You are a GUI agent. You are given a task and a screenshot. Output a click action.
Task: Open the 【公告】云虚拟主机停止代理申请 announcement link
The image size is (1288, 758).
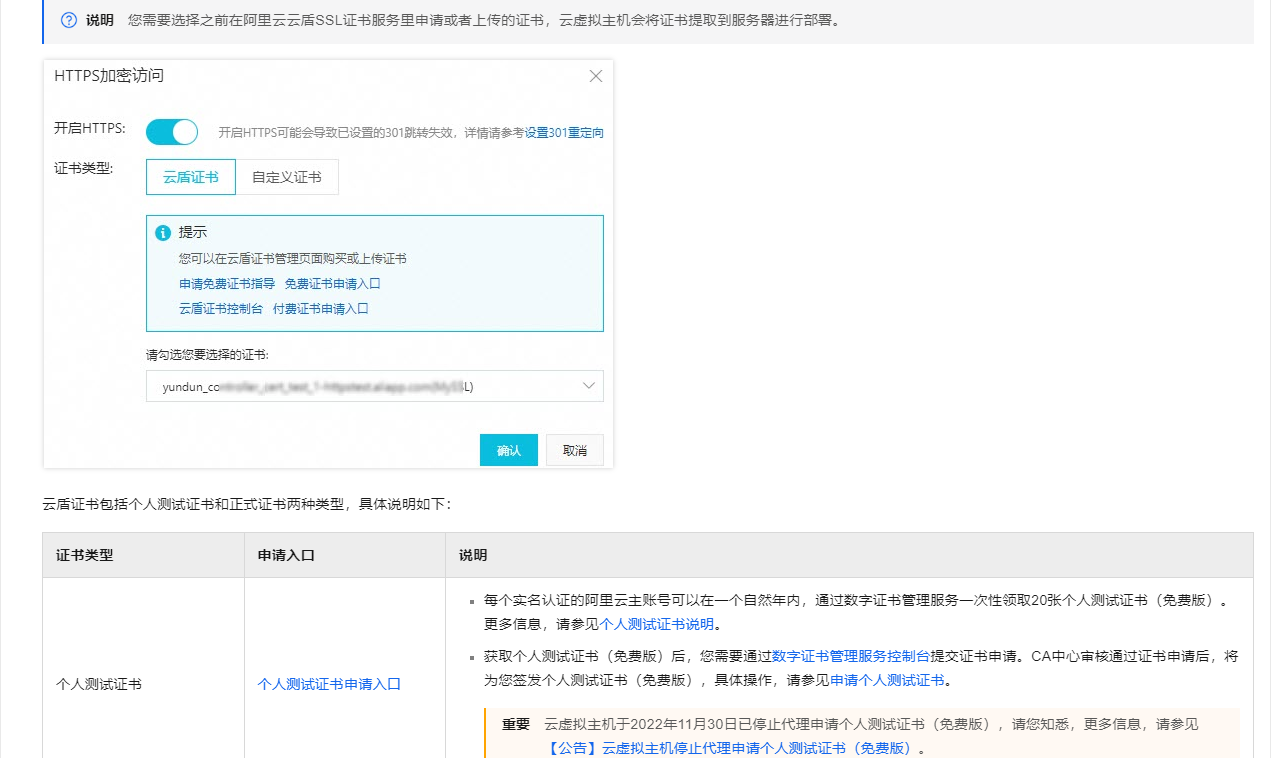pos(732,748)
